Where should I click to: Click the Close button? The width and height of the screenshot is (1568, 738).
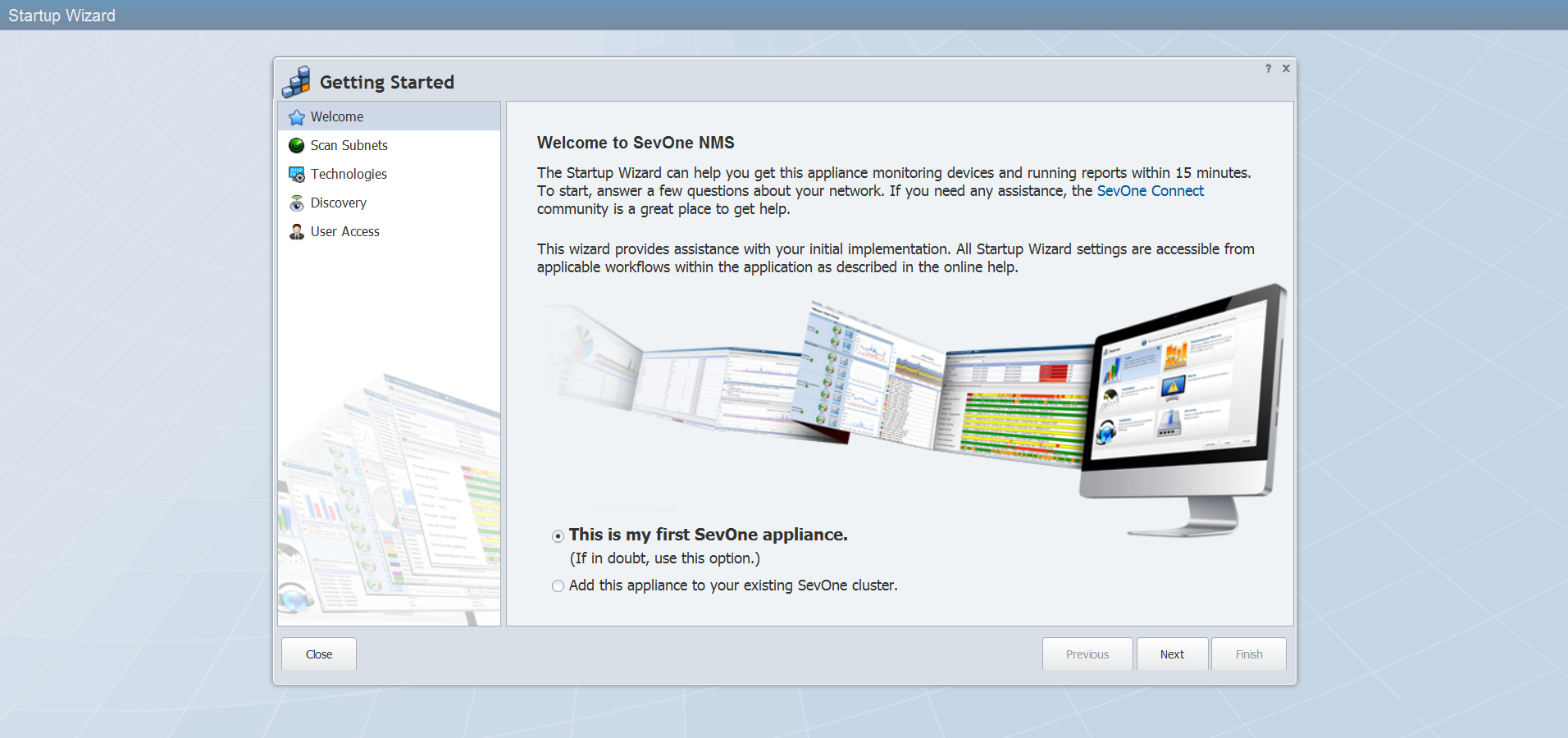tap(319, 654)
